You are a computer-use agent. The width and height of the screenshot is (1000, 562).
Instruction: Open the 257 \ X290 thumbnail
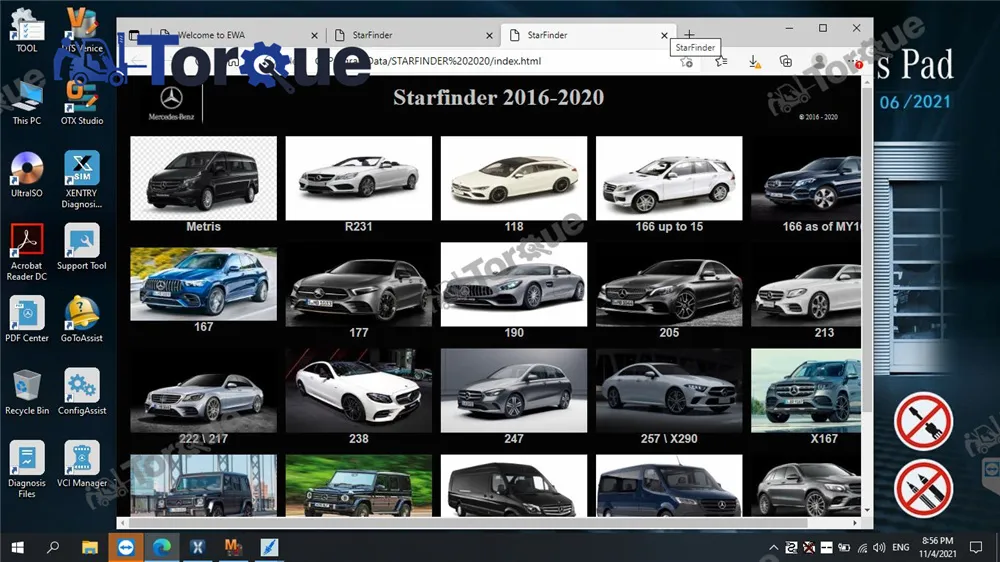pyautogui.click(x=669, y=390)
